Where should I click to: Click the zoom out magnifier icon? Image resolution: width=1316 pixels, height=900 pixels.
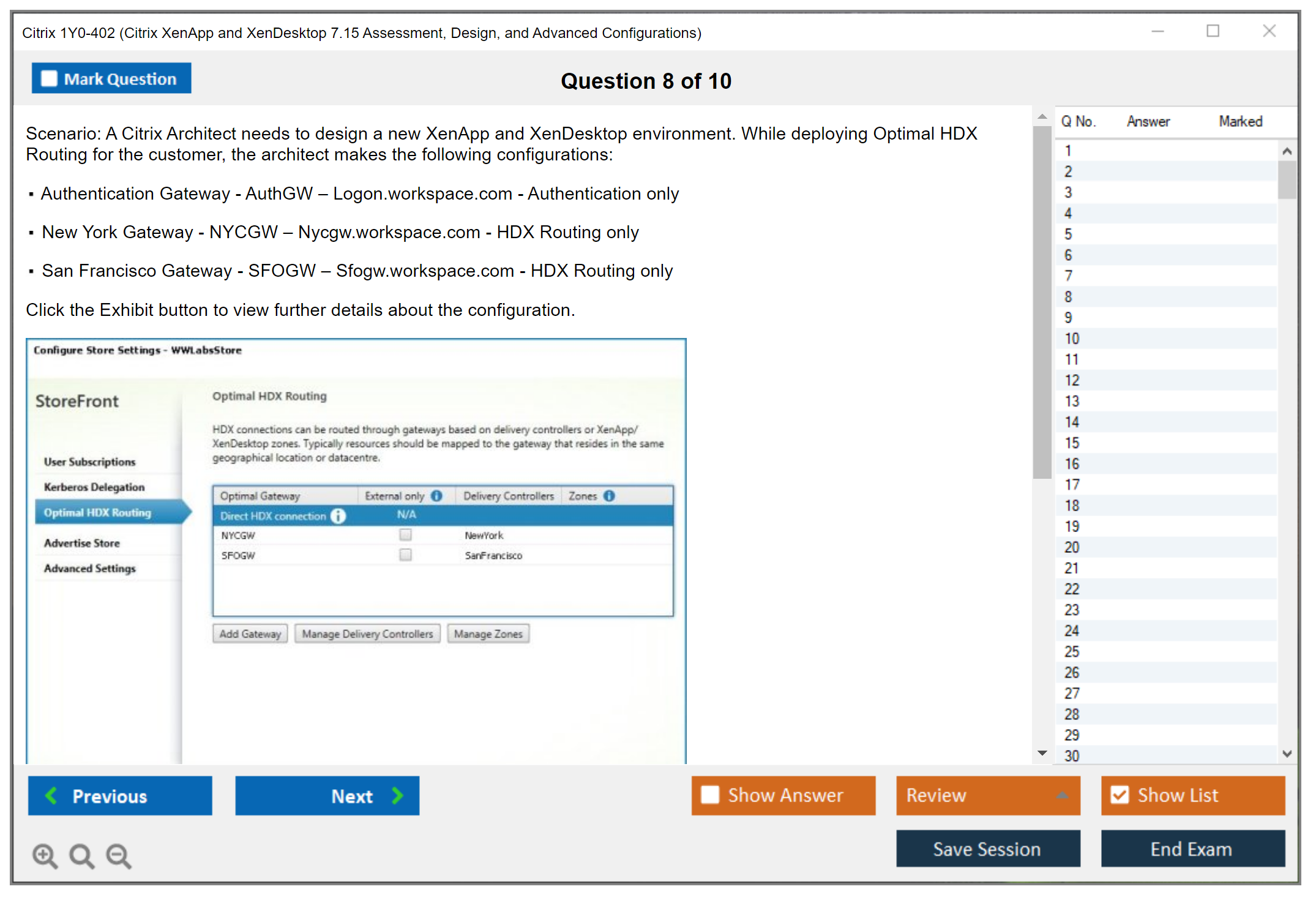point(119,855)
